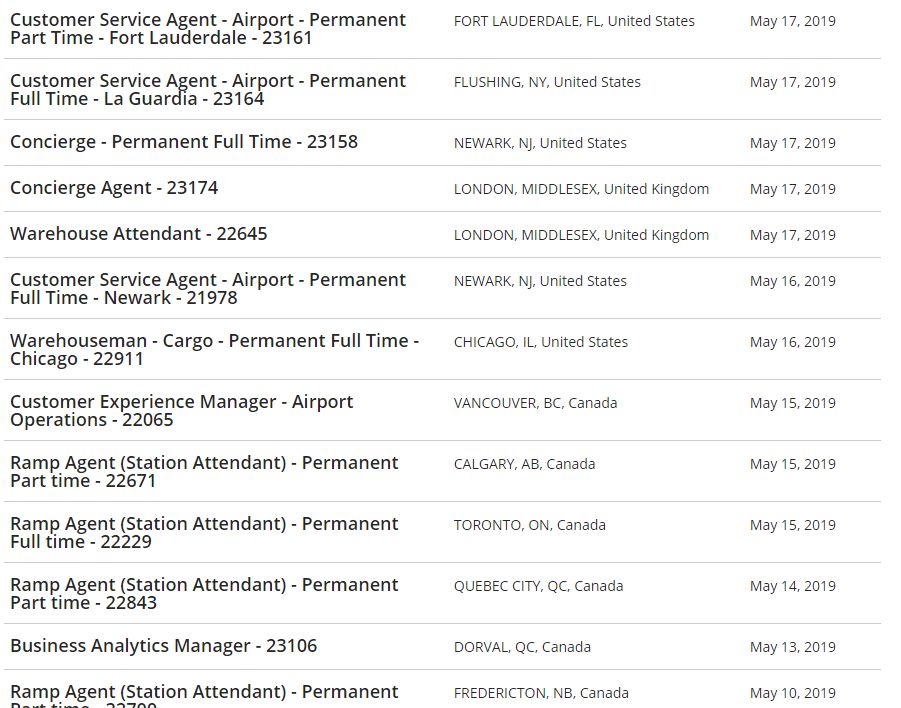
Task: Select Warehouseman Cargo Chicago 22911 job
Action: pyautogui.click(x=214, y=349)
